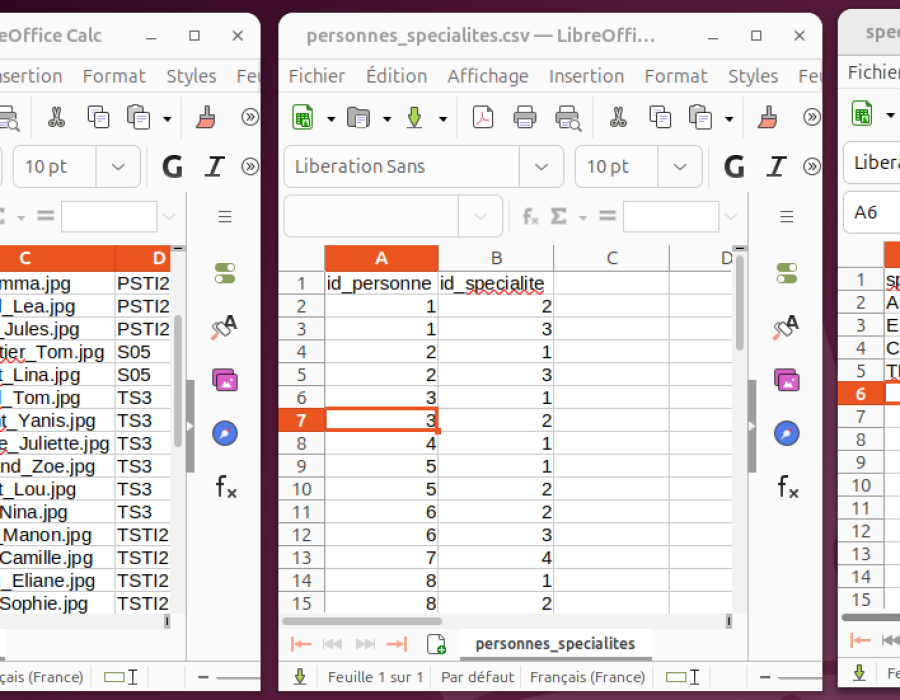The width and height of the screenshot is (900, 700).
Task: Open the Styles sidebar deck in the middle window
Action: [x=786, y=327]
